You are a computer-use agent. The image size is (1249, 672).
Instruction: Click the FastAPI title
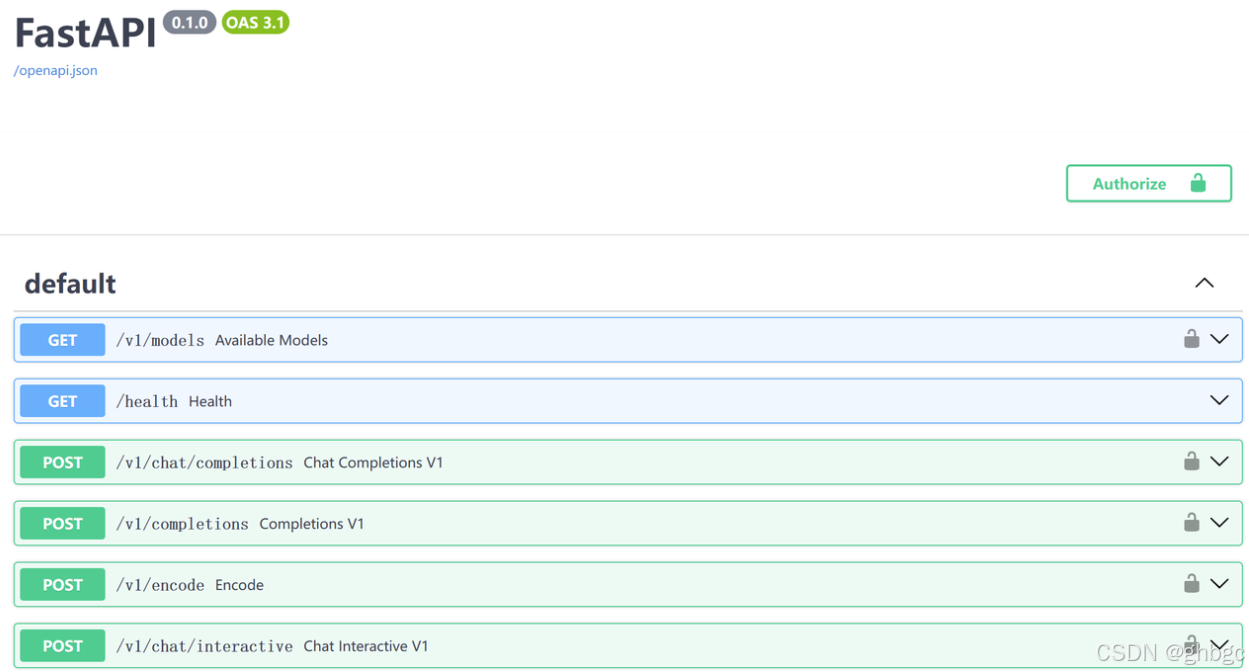(x=85, y=32)
